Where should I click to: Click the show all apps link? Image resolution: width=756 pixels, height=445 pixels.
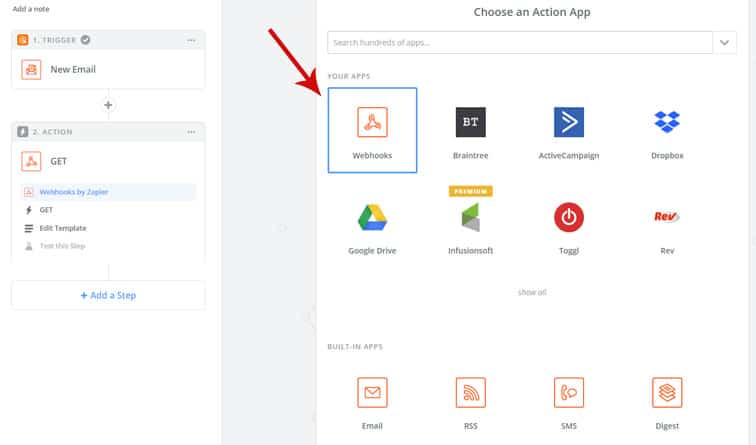(531, 292)
